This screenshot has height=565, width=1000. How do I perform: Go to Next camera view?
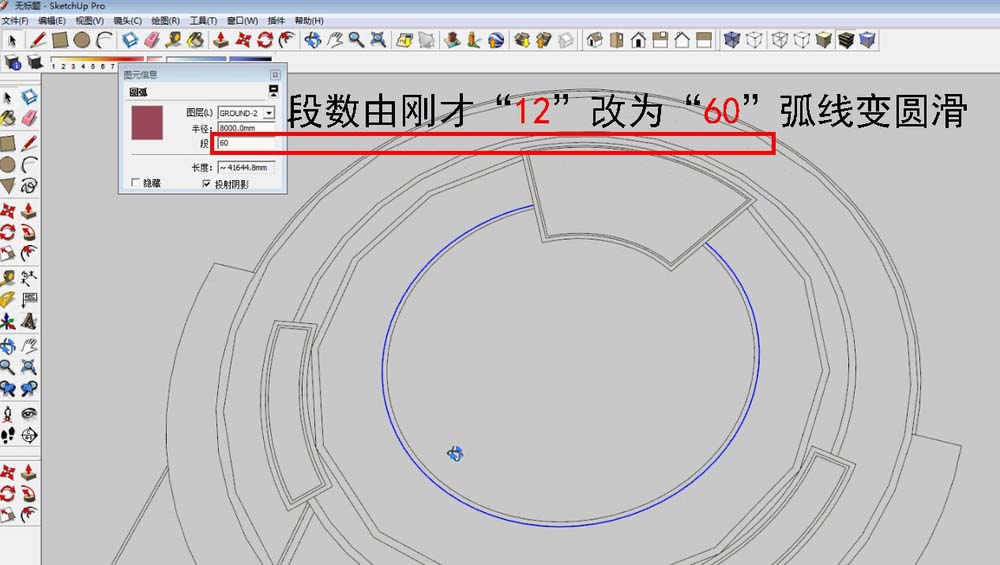click(29, 388)
